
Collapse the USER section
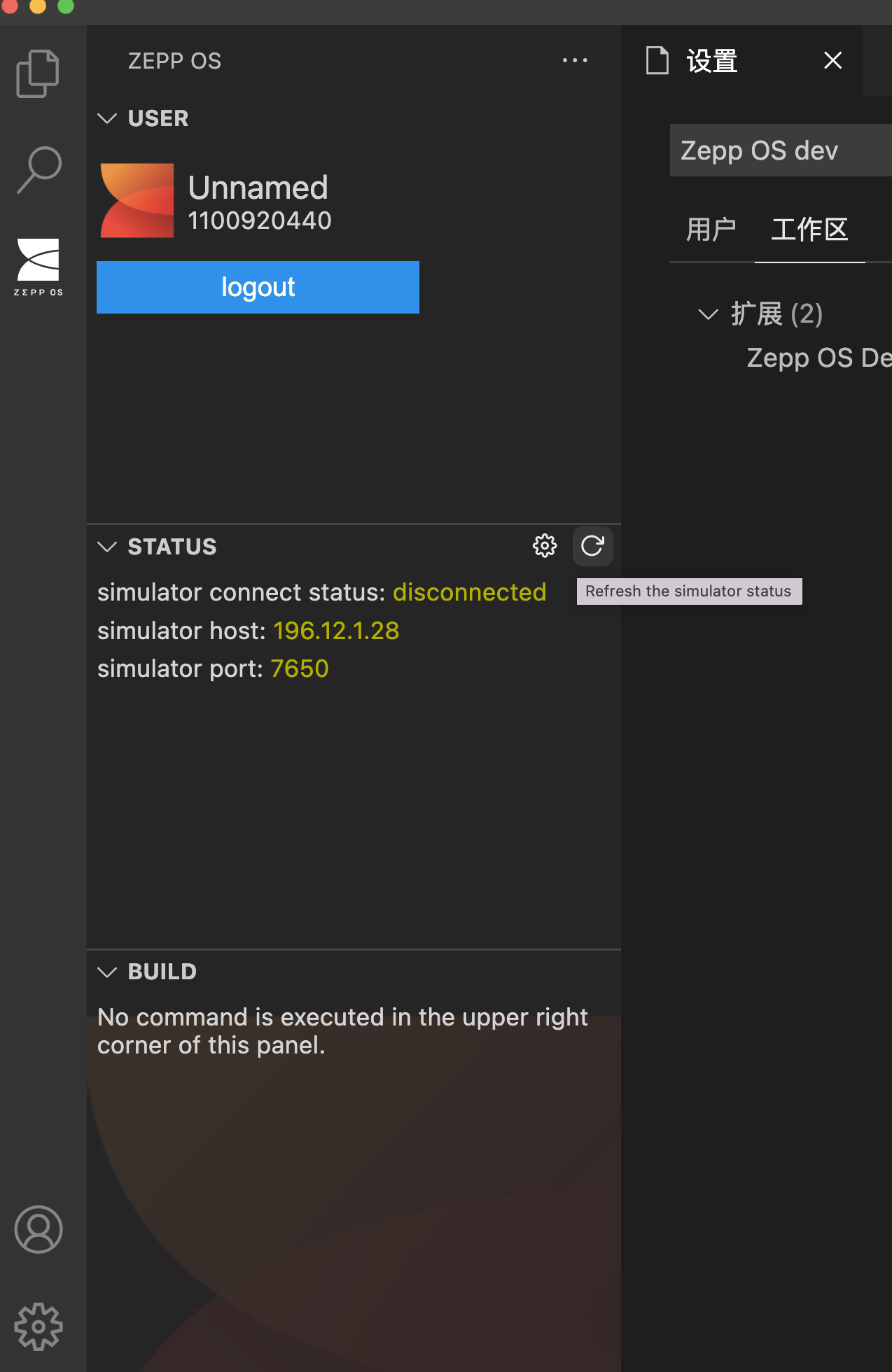tap(107, 118)
